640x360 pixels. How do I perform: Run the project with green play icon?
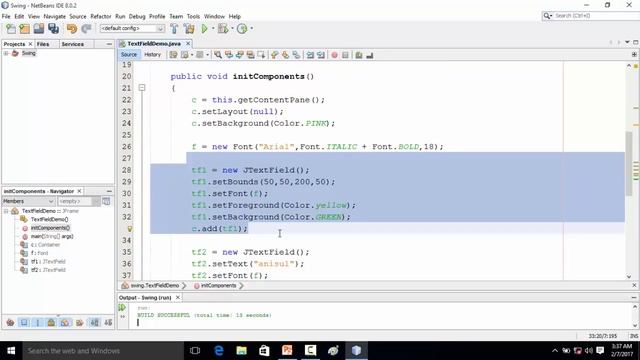pos(204,29)
